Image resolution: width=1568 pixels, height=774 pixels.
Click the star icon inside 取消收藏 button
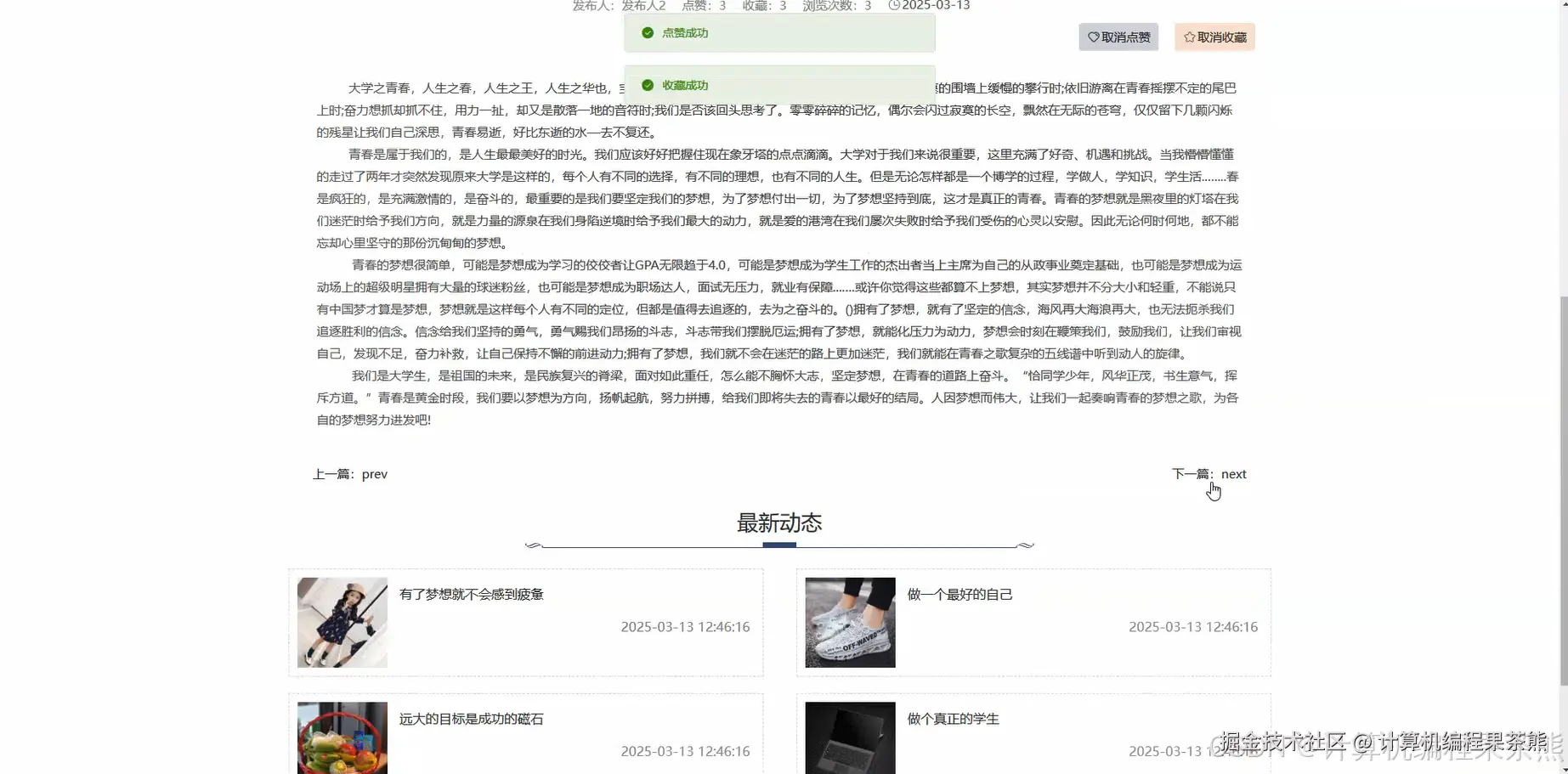1189,37
